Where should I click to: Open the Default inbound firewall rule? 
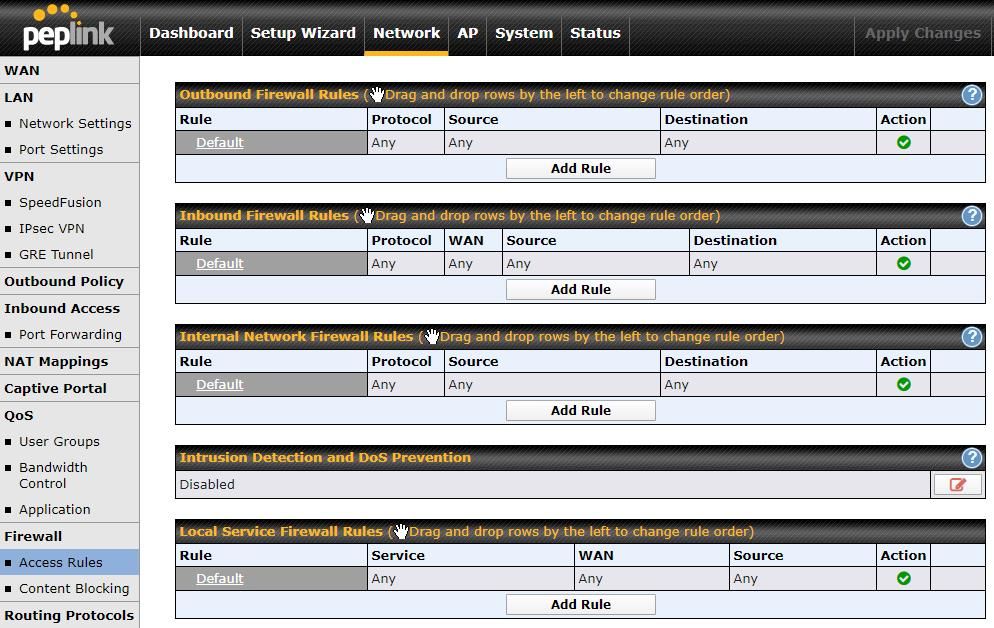point(218,263)
